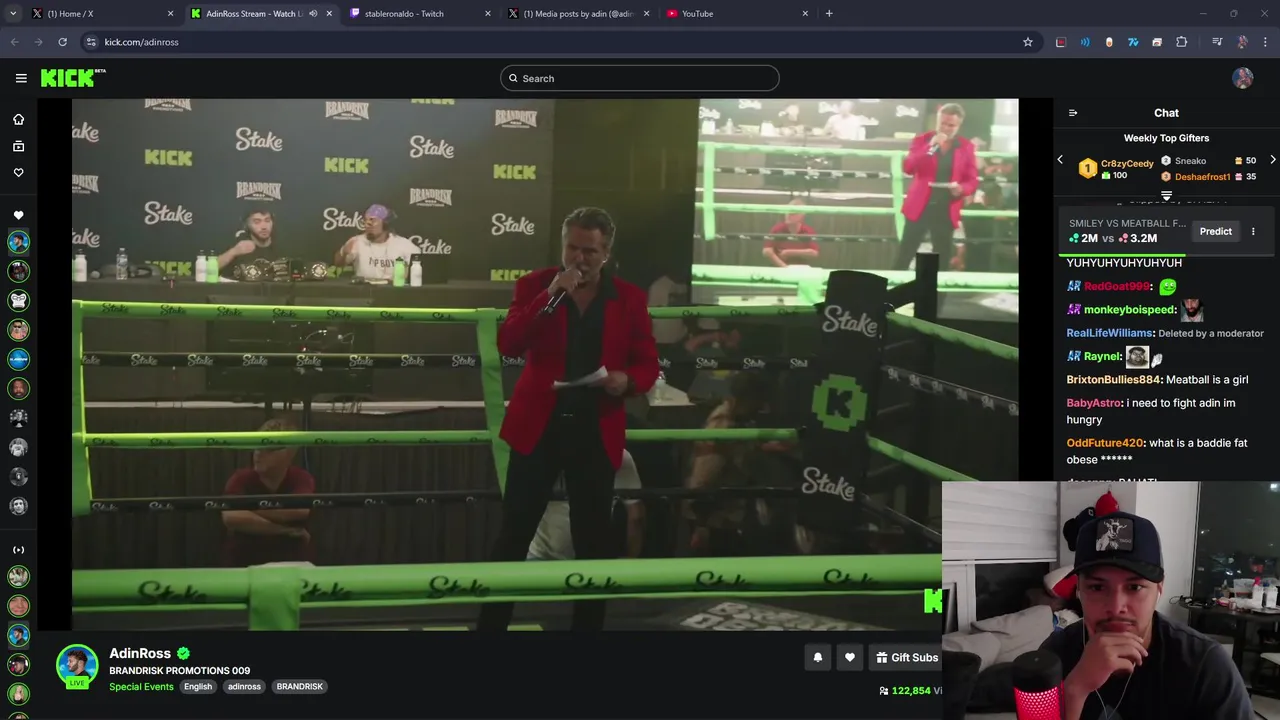
Task: Click the verified badge next to AdinRoss
Action: (184, 653)
